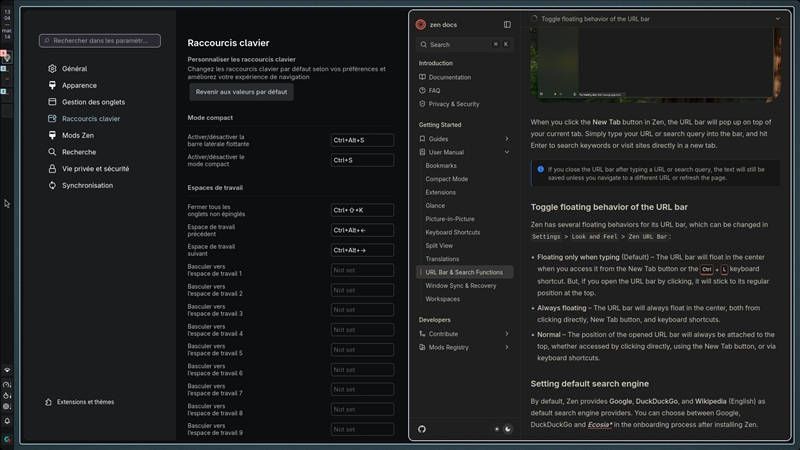Open Extensions et thèmes

(85, 402)
